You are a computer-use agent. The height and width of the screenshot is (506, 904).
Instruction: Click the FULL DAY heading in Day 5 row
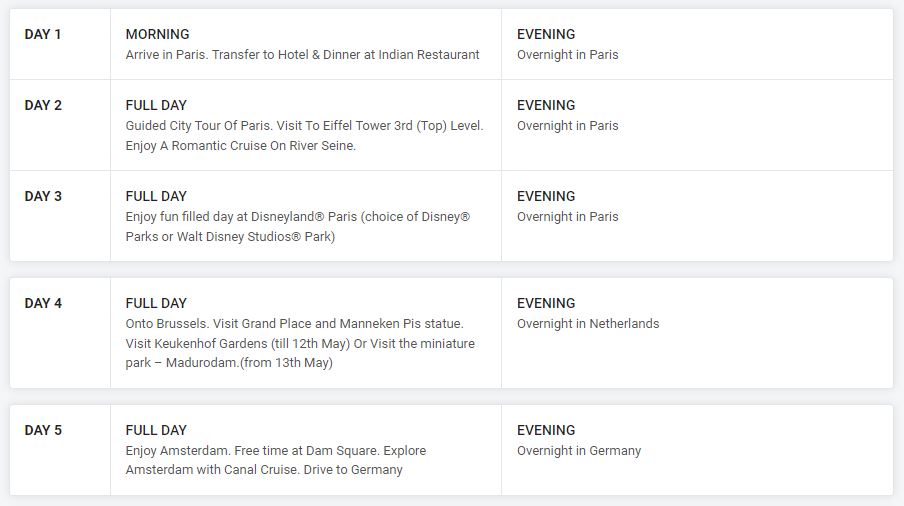(156, 431)
